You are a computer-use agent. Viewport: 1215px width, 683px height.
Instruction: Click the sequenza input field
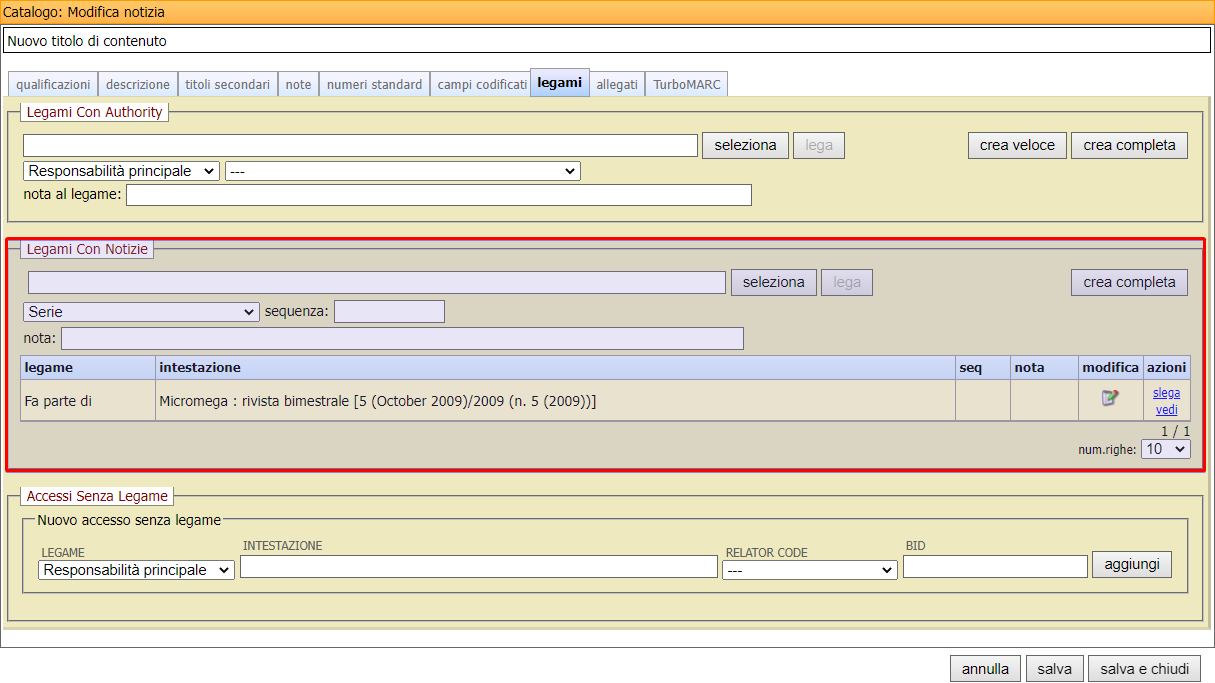click(389, 312)
